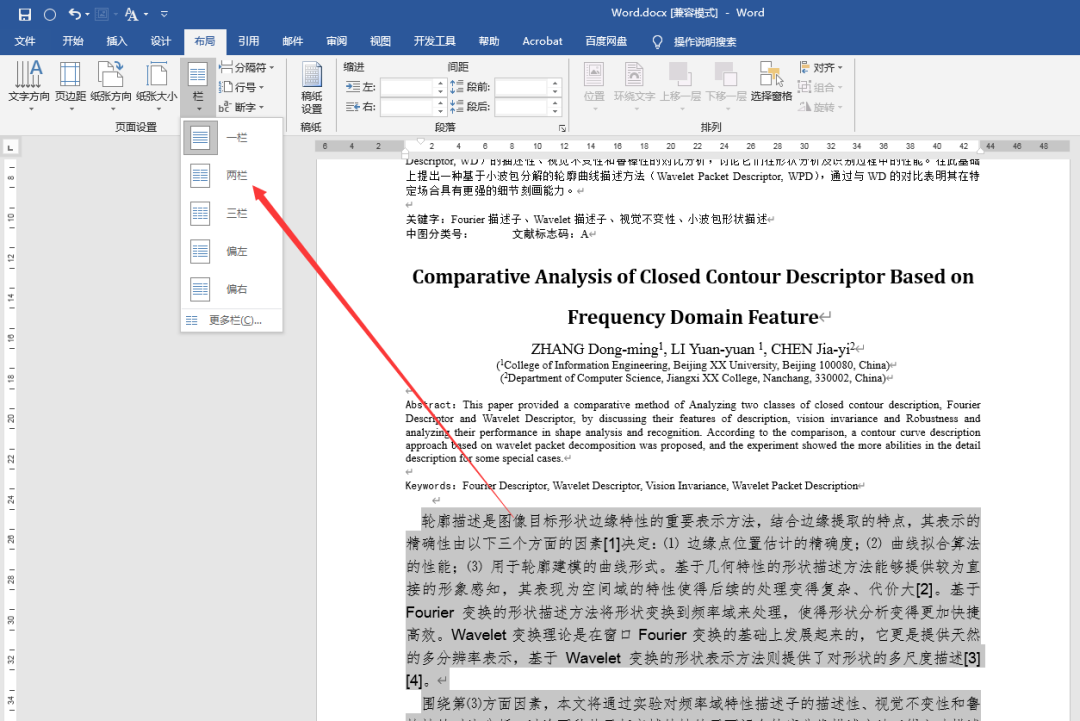Click the left indent 左 input field

tap(408, 87)
